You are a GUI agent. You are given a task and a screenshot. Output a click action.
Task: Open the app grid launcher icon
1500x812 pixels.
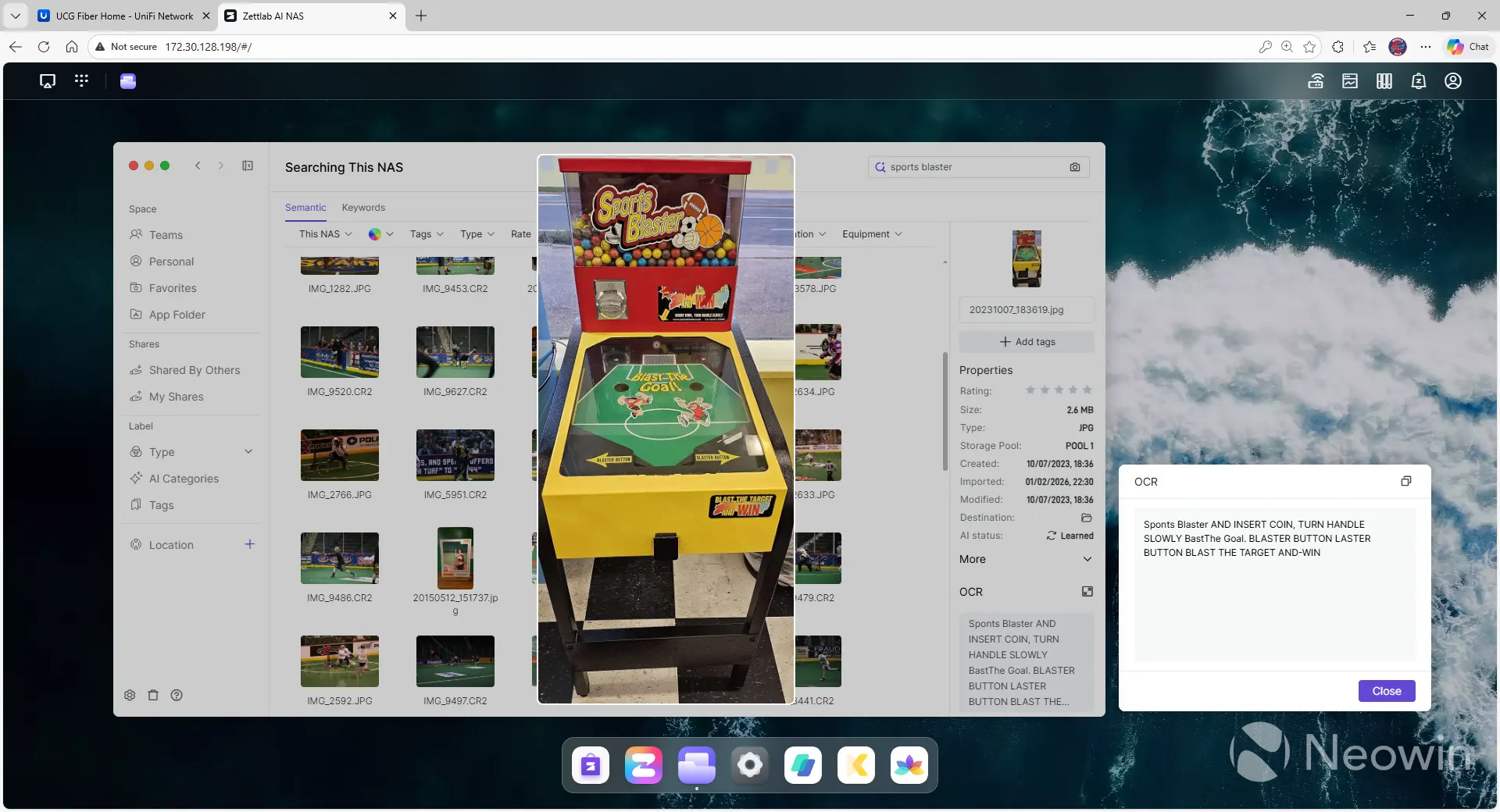[81, 81]
